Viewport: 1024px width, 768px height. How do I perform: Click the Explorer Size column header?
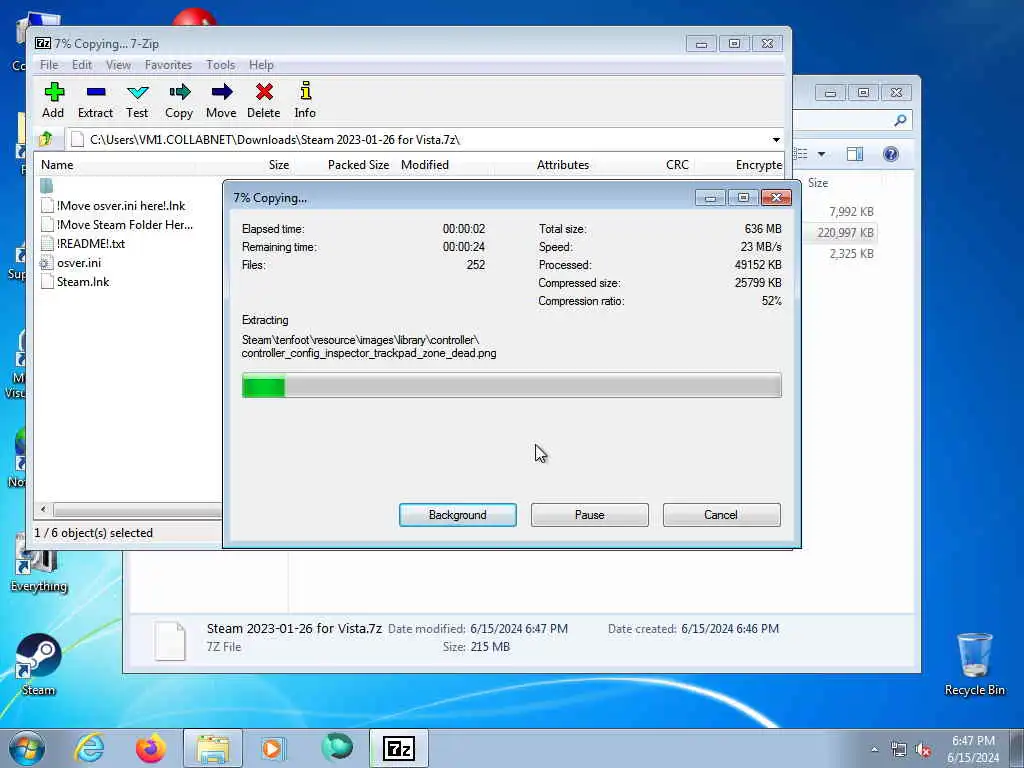pos(818,183)
